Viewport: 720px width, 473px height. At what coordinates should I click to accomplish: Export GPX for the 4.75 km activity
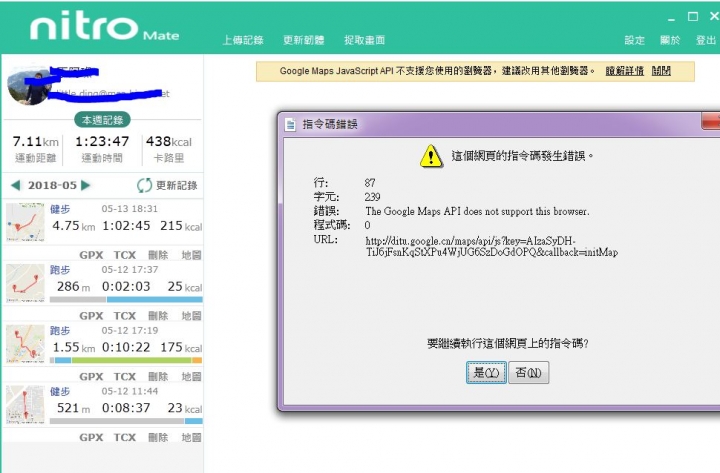click(91, 255)
